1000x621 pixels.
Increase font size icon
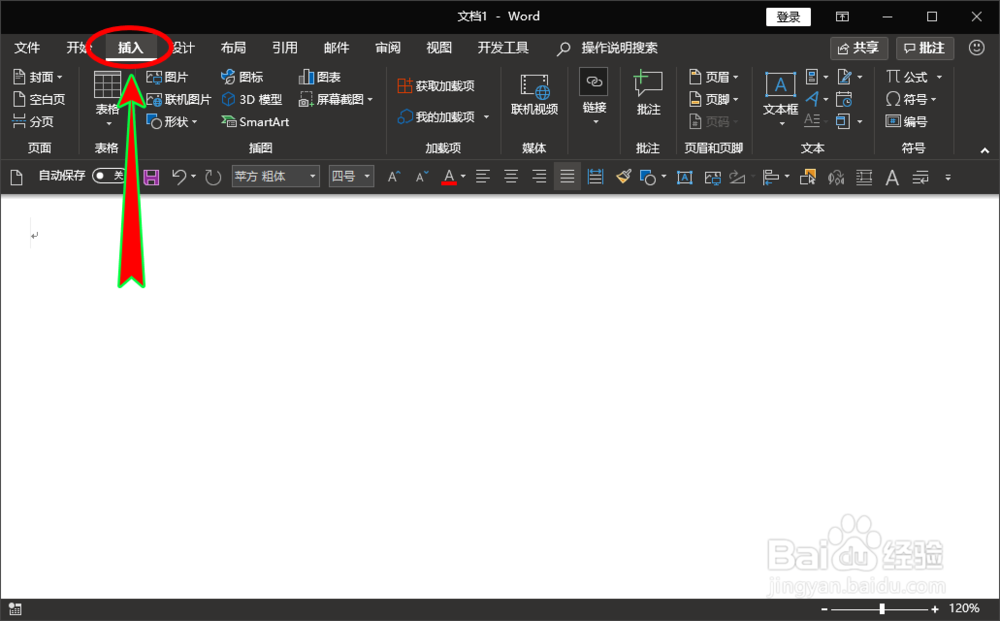pos(394,177)
